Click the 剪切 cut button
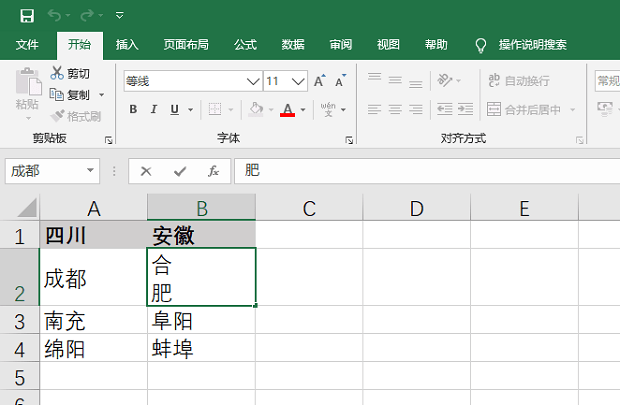Viewport: 620px width, 405px height. (x=70, y=73)
